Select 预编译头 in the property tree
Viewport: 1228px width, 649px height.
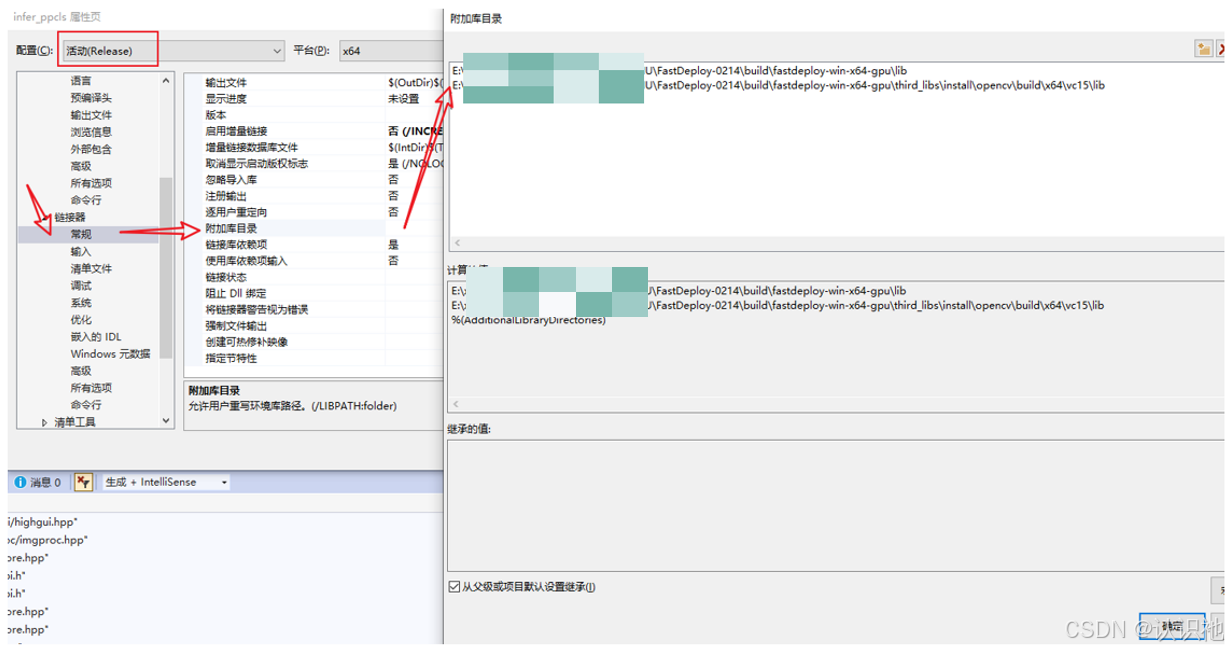[91, 98]
